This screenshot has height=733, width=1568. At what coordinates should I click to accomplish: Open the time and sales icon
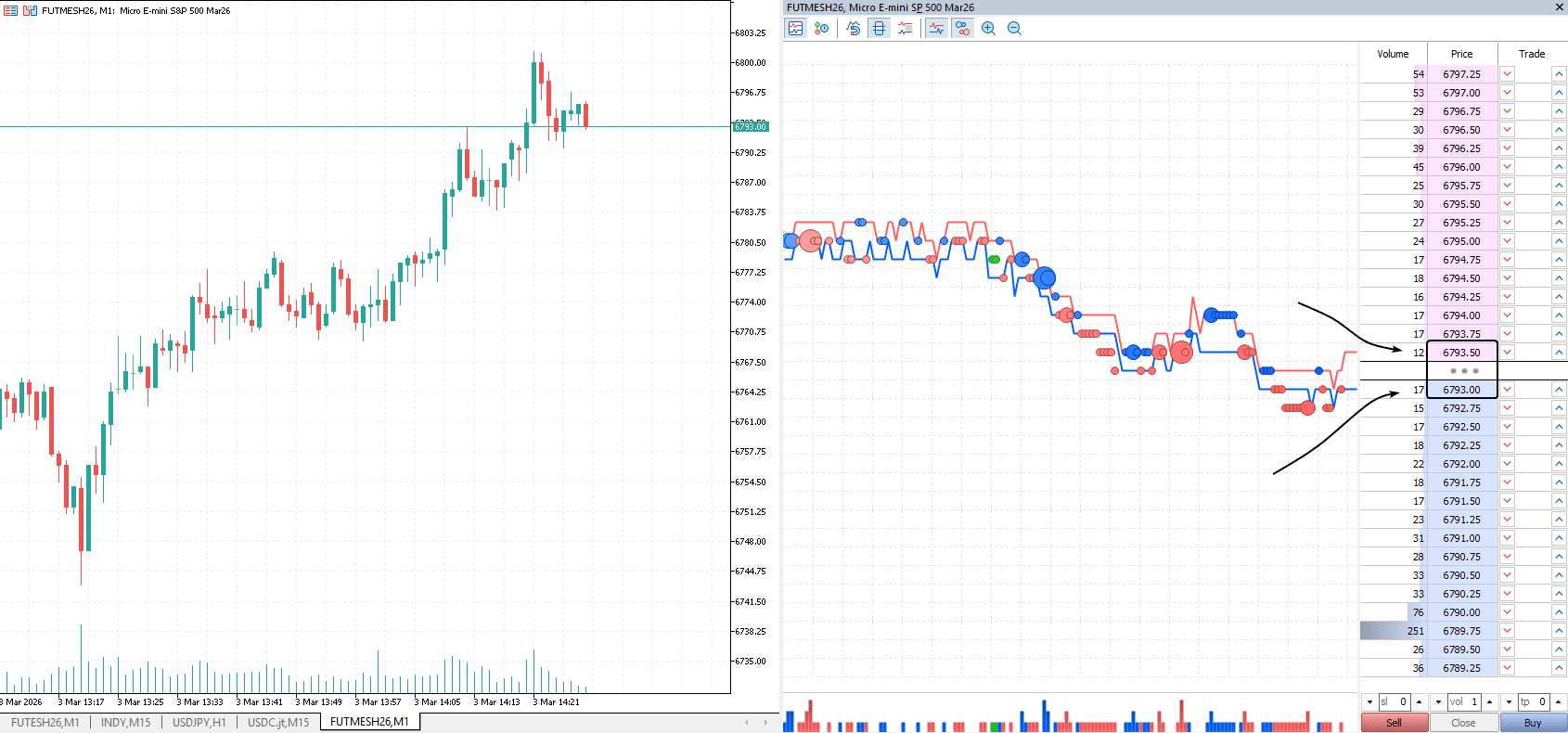pyautogui.click(x=822, y=28)
